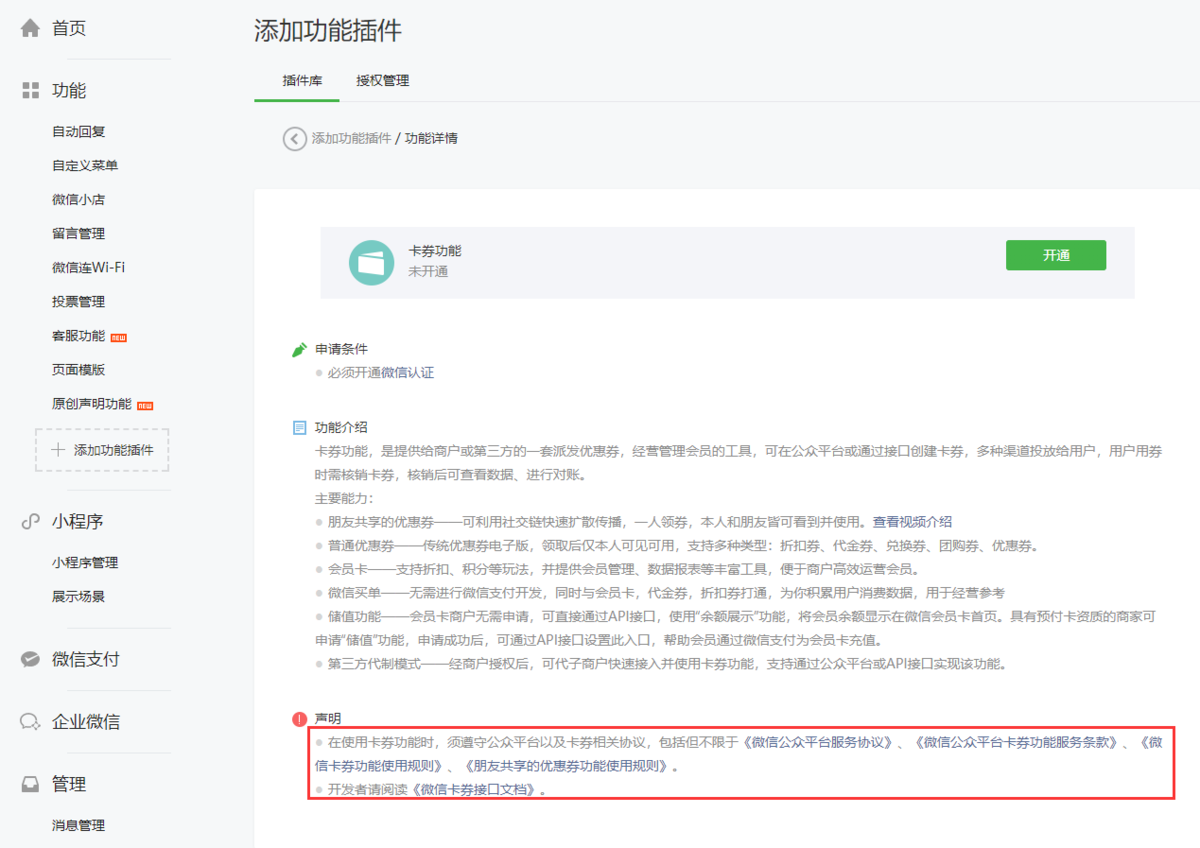Viewport: 1200px width, 848px height.
Task: Click the 查看视频介绍 link
Action: pyautogui.click(x=912, y=521)
